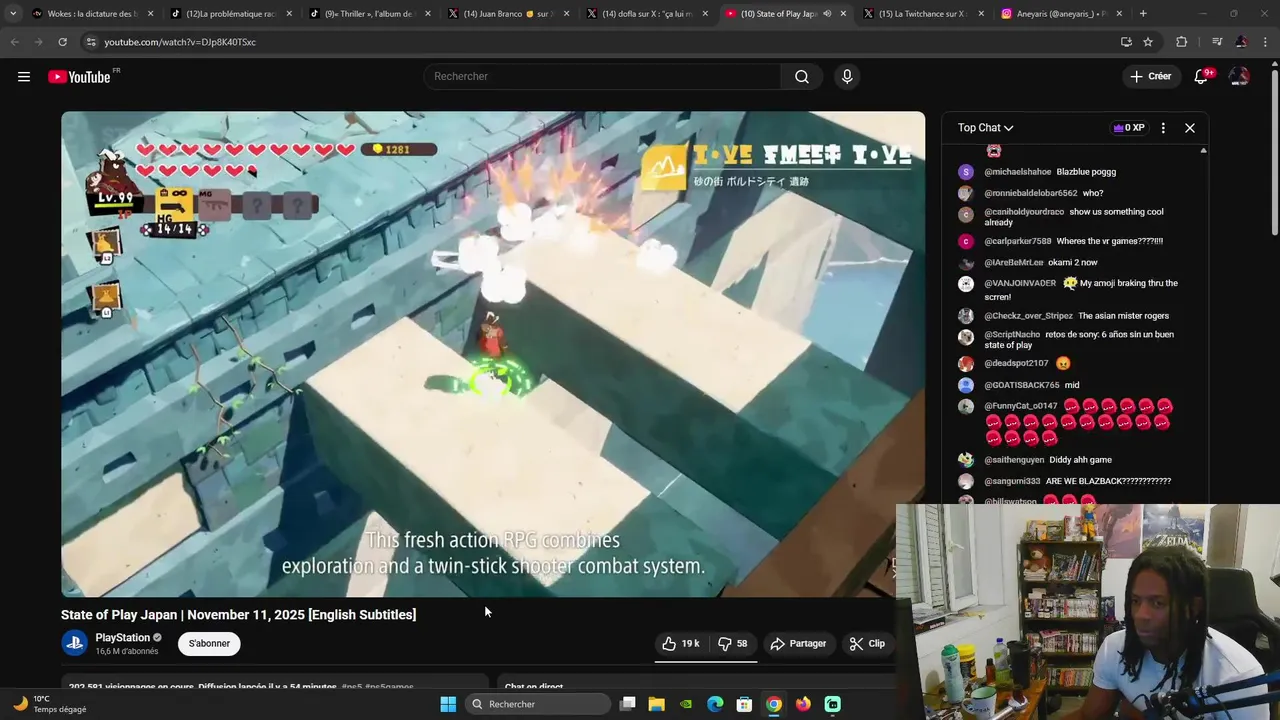Image resolution: width=1280 pixels, height=720 pixels.
Task: Open the YouTube guide hamburger menu
Action: (24, 77)
